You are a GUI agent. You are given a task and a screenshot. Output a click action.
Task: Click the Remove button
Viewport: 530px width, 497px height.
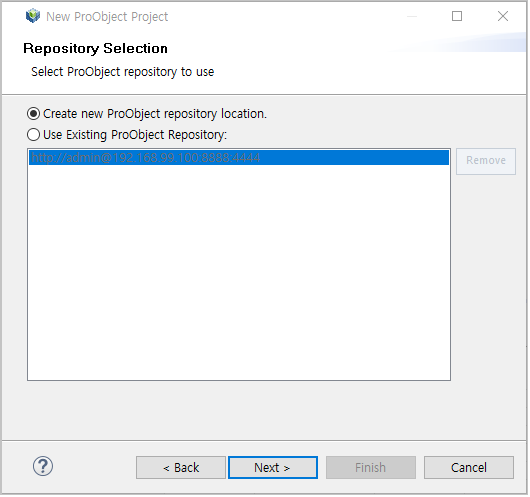(487, 162)
